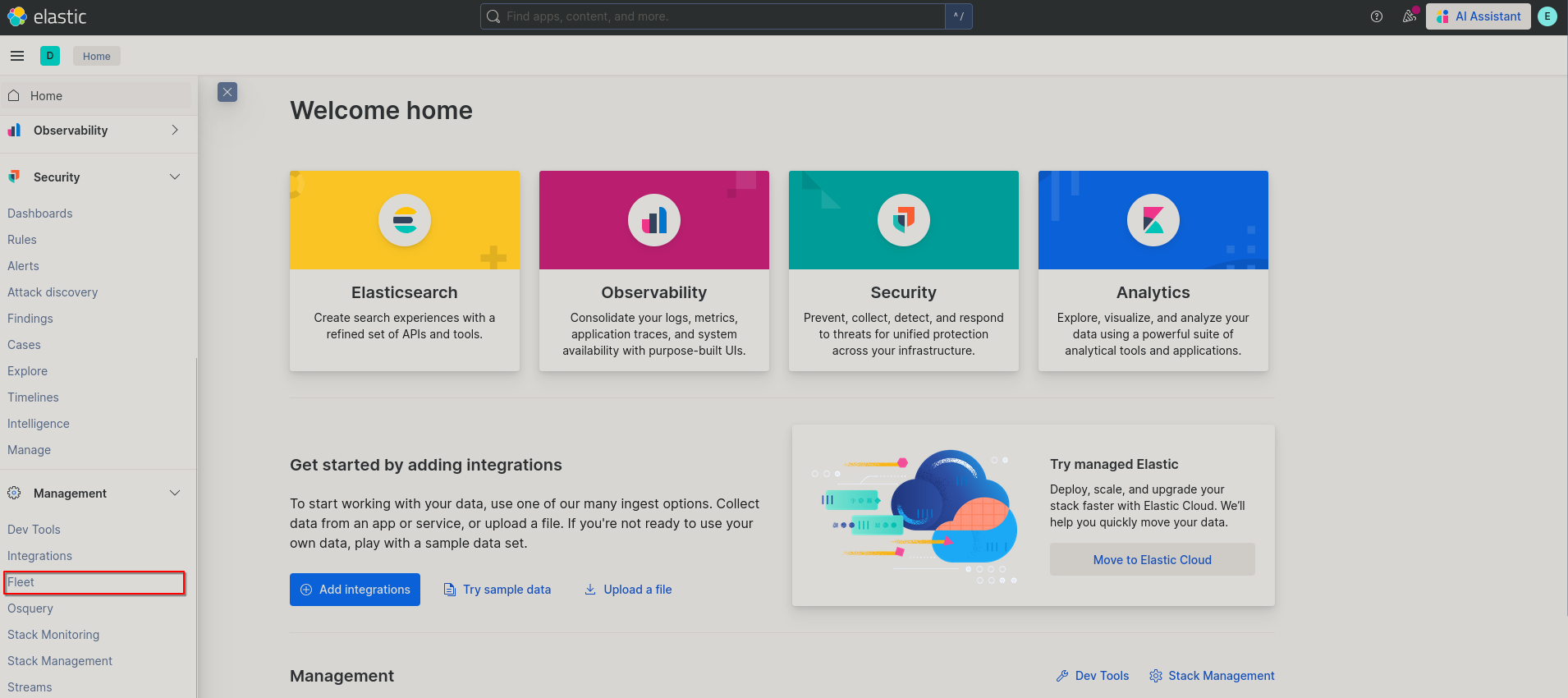Viewport: 1568px width, 698px height.
Task: Click the keyboard shortcut badge in search bar
Action: [958, 16]
